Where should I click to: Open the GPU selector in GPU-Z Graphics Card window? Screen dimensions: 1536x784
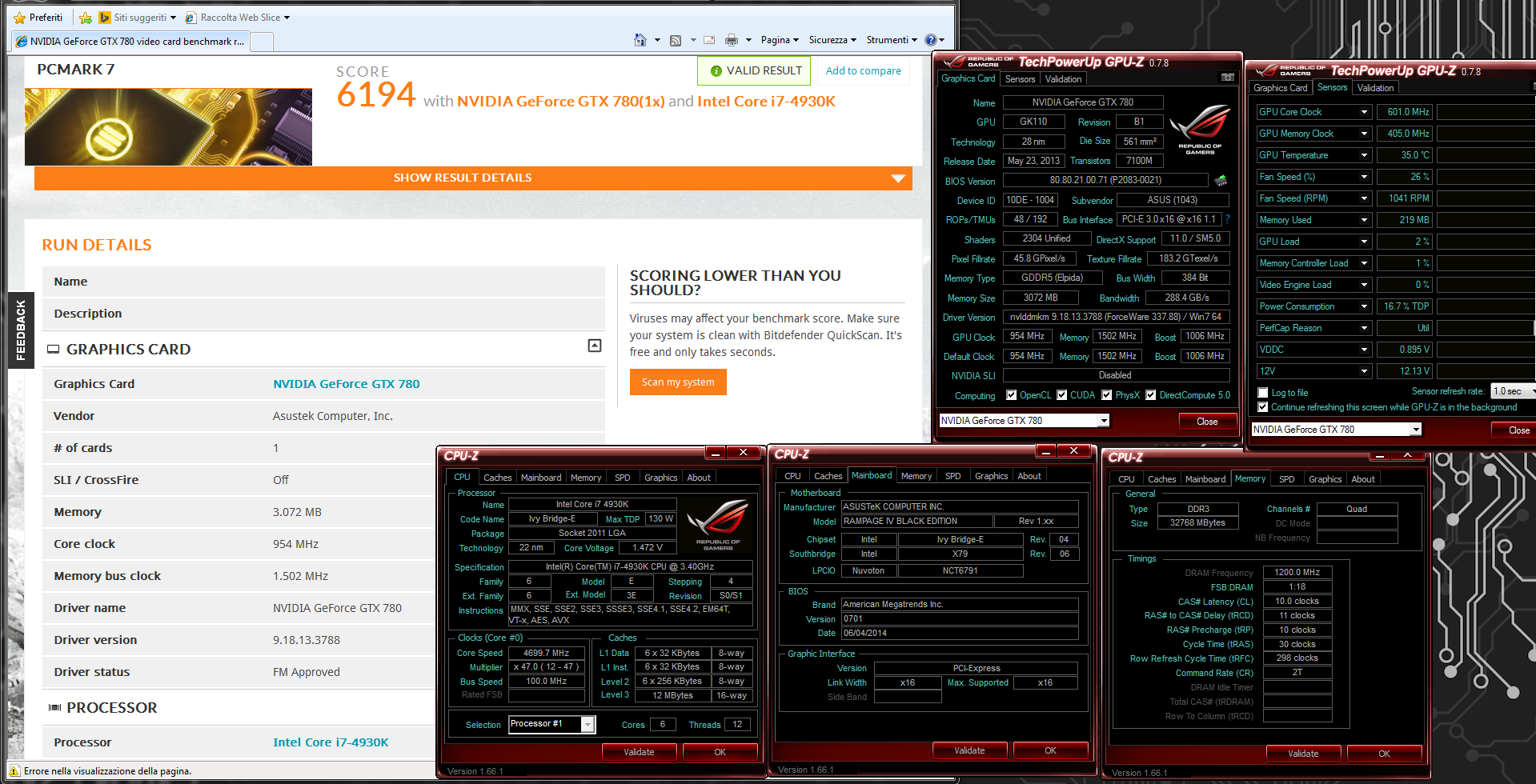tap(1025, 421)
